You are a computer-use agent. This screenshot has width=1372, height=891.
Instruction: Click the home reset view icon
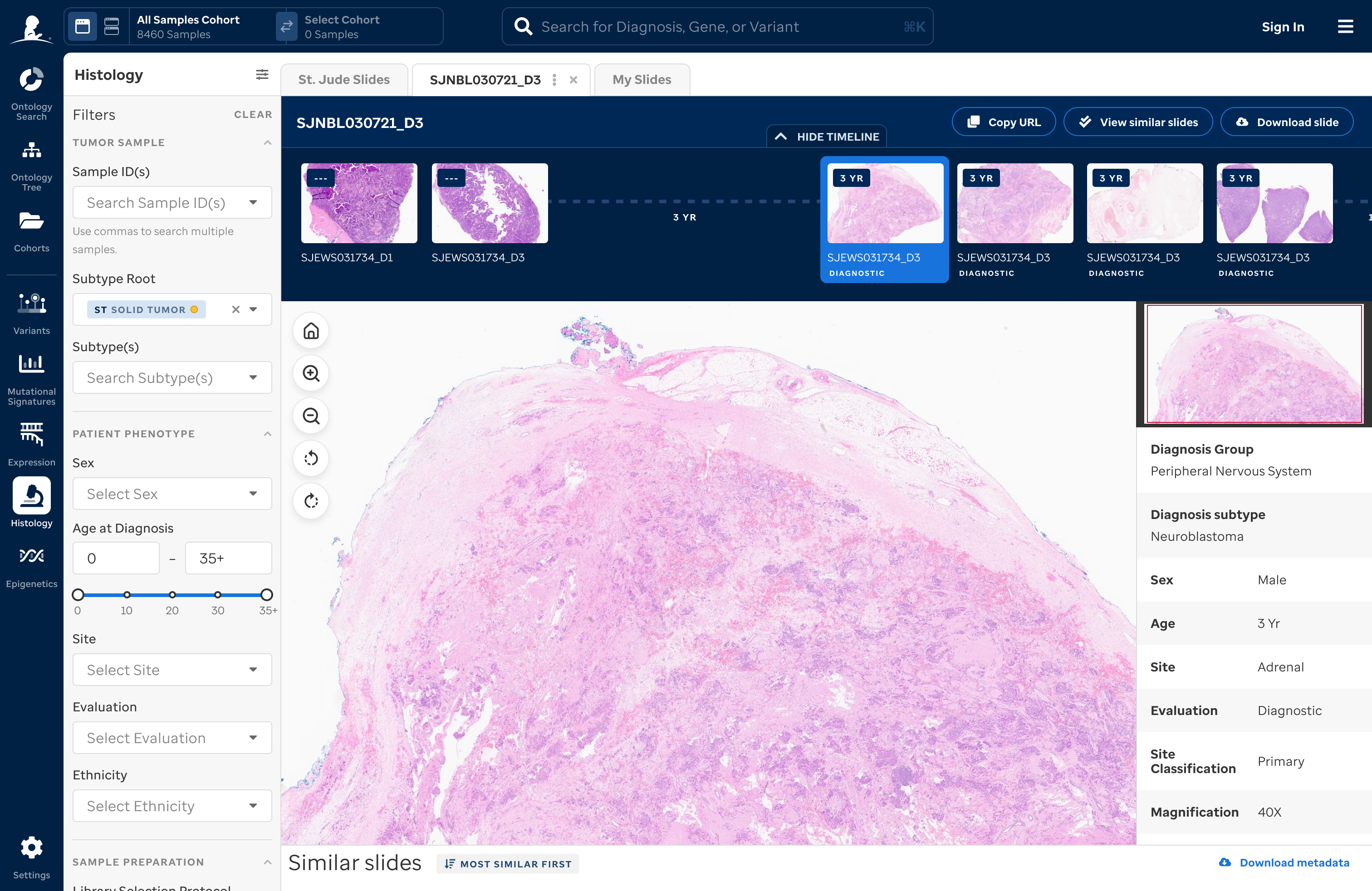pos(311,330)
